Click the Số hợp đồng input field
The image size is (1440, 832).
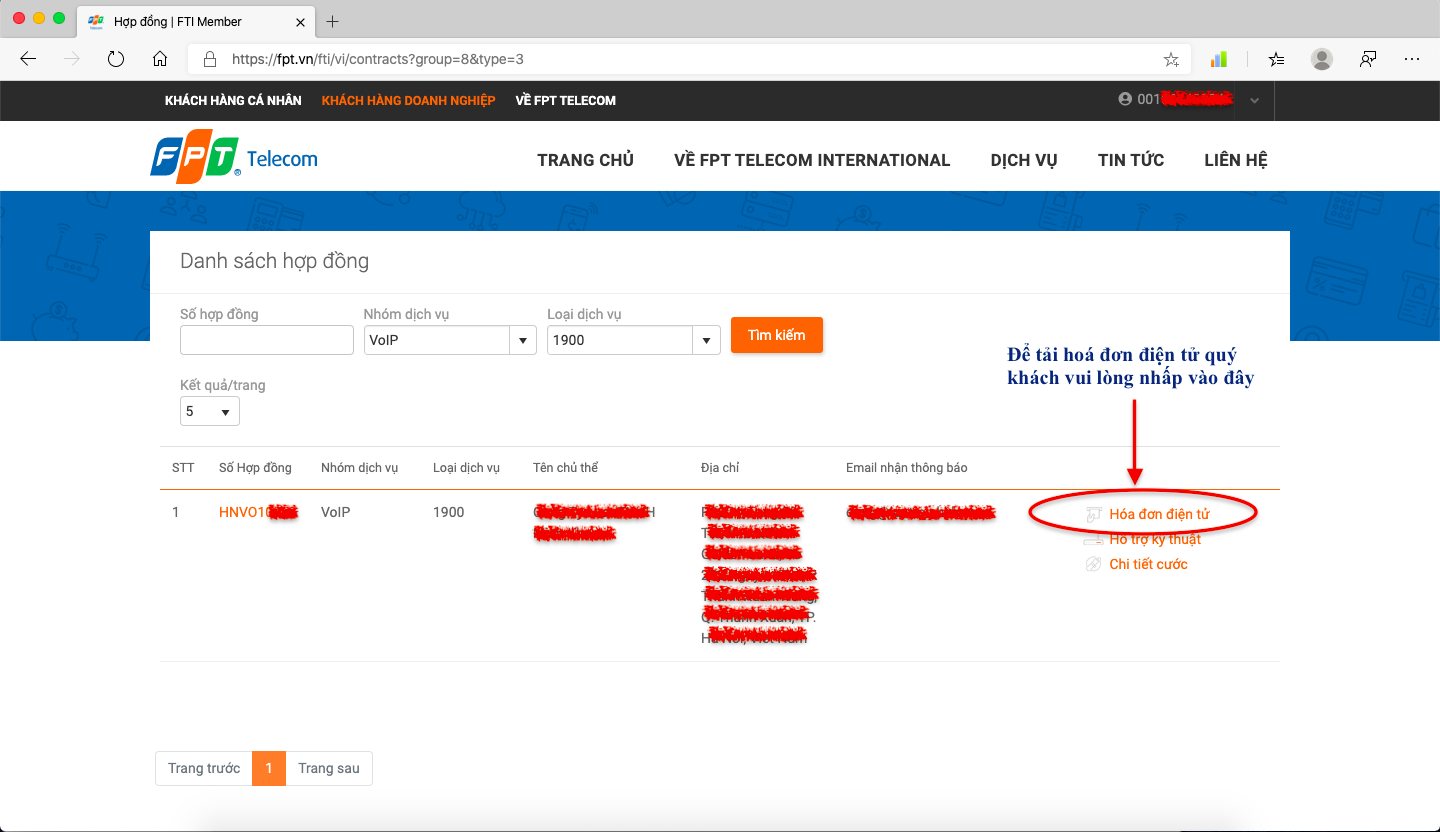pyautogui.click(x=267, y=340)
